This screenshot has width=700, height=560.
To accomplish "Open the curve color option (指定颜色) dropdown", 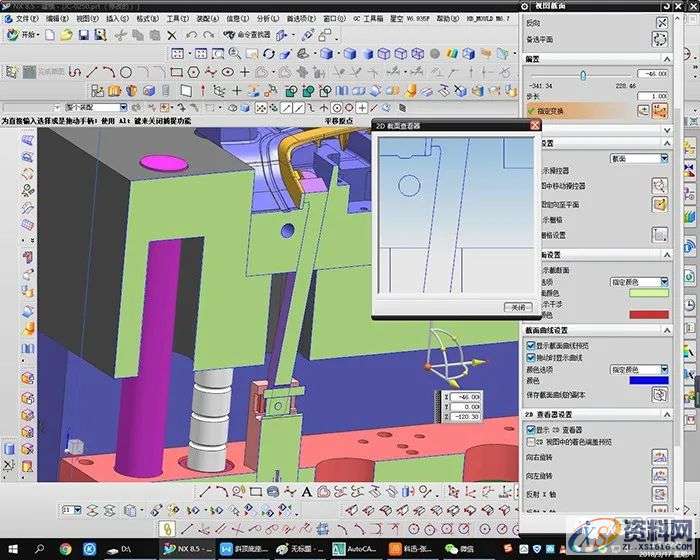I will 664,369.
